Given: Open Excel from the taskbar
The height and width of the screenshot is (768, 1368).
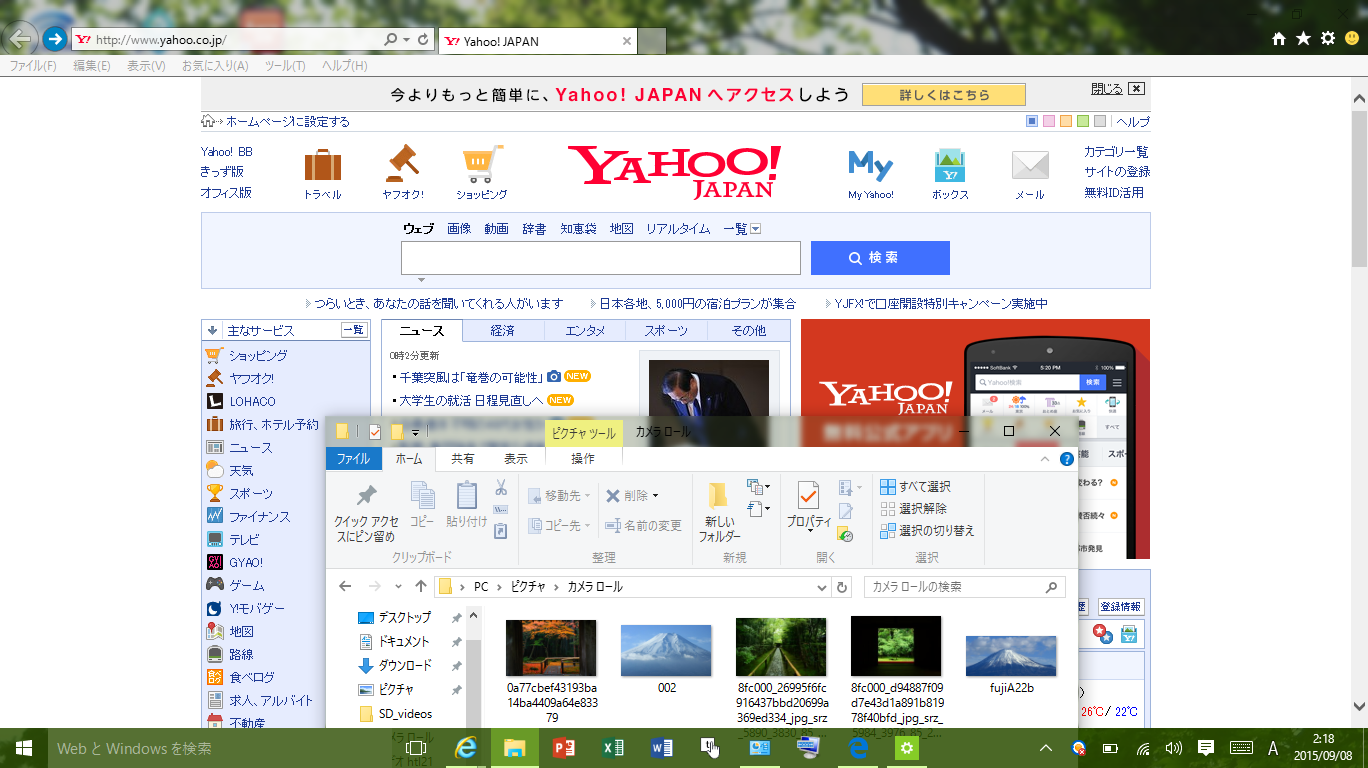Looking at the screenshot, I should [614, 747].
